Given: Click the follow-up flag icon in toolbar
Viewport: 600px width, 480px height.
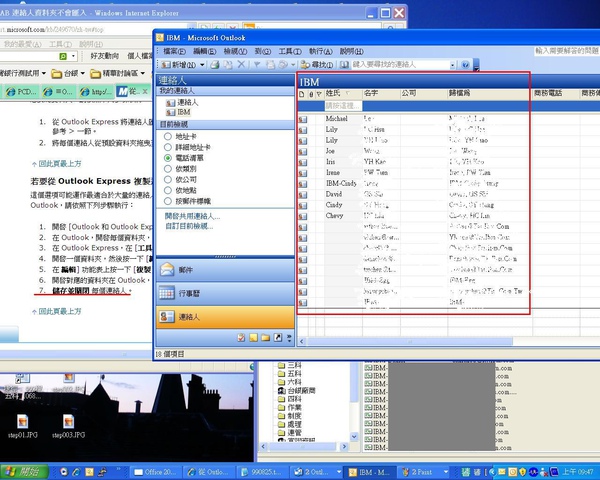Looking at the screenshot, I should 257,65.
